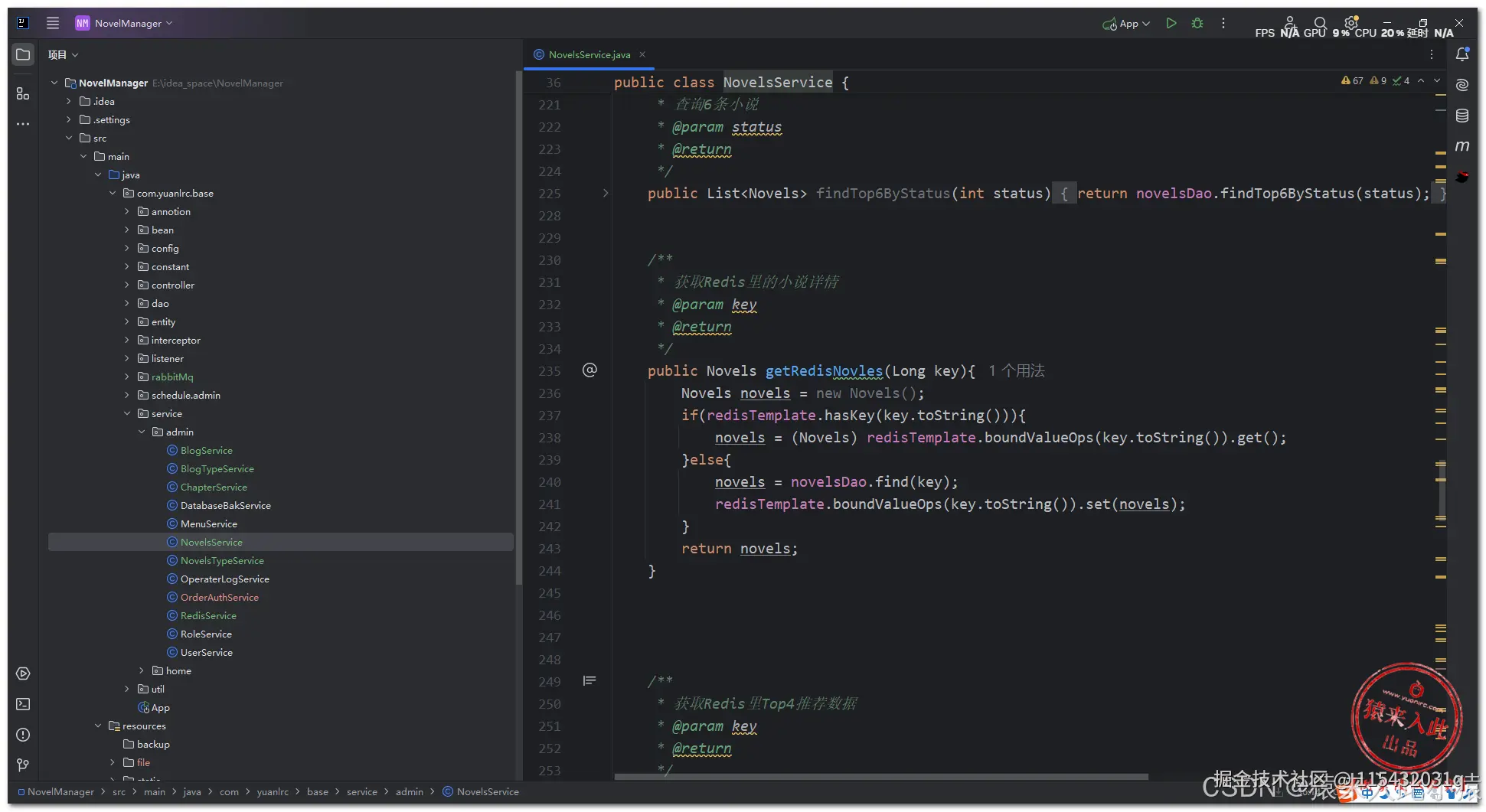The image size is (1486, 812).
Task: Expand the controller package
Action: 127,285
